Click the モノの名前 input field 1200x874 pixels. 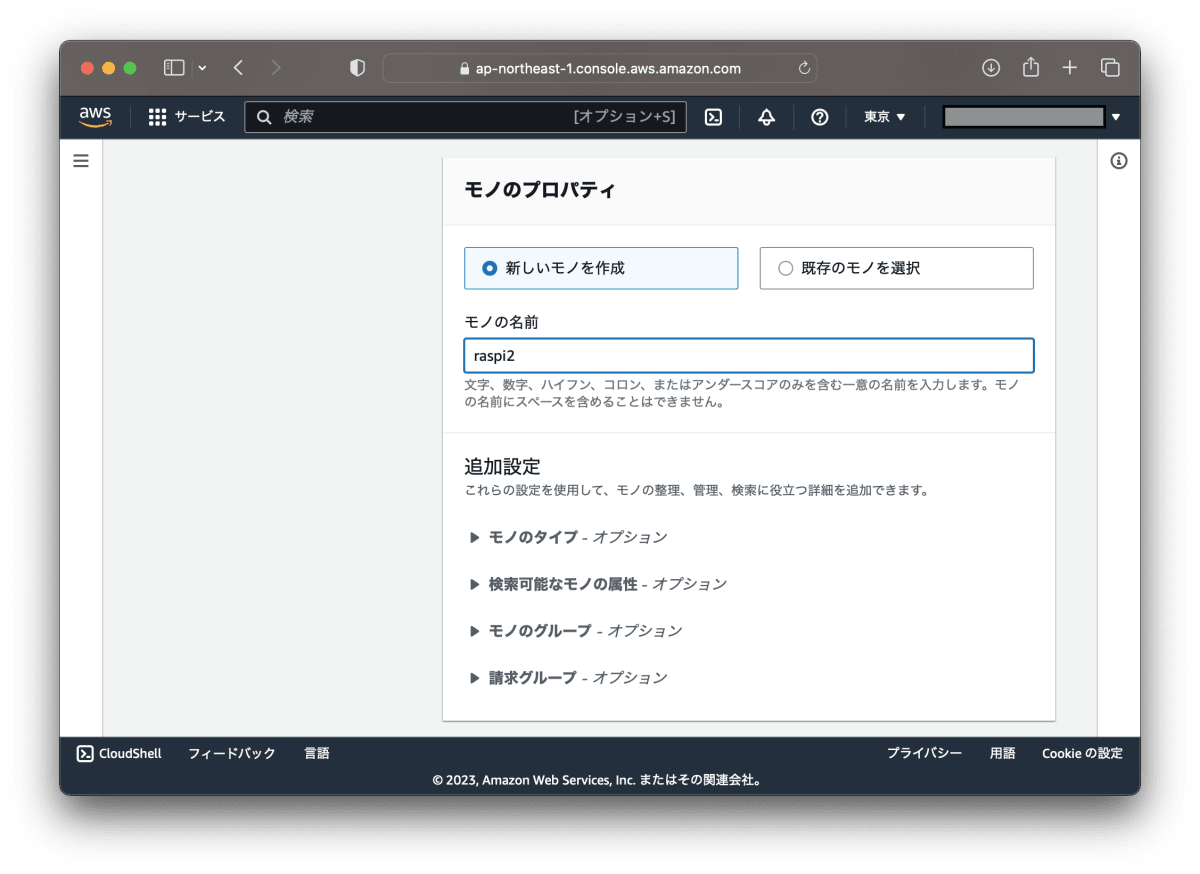pos(749,356)
